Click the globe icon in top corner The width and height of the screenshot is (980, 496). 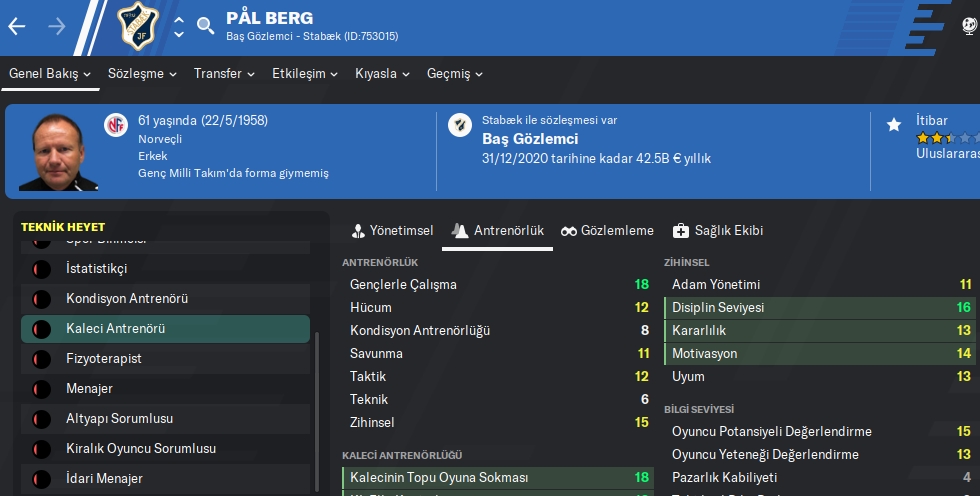pyautogui.click(x=970, y=27)
